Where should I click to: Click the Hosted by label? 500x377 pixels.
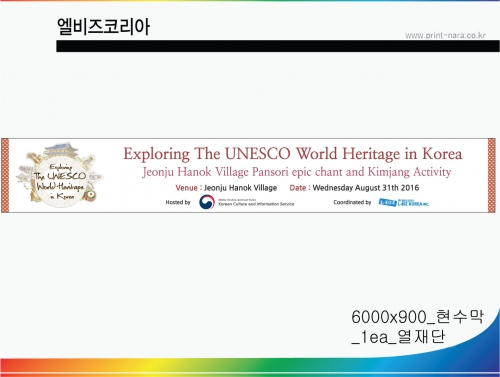[x=178, y=202]
